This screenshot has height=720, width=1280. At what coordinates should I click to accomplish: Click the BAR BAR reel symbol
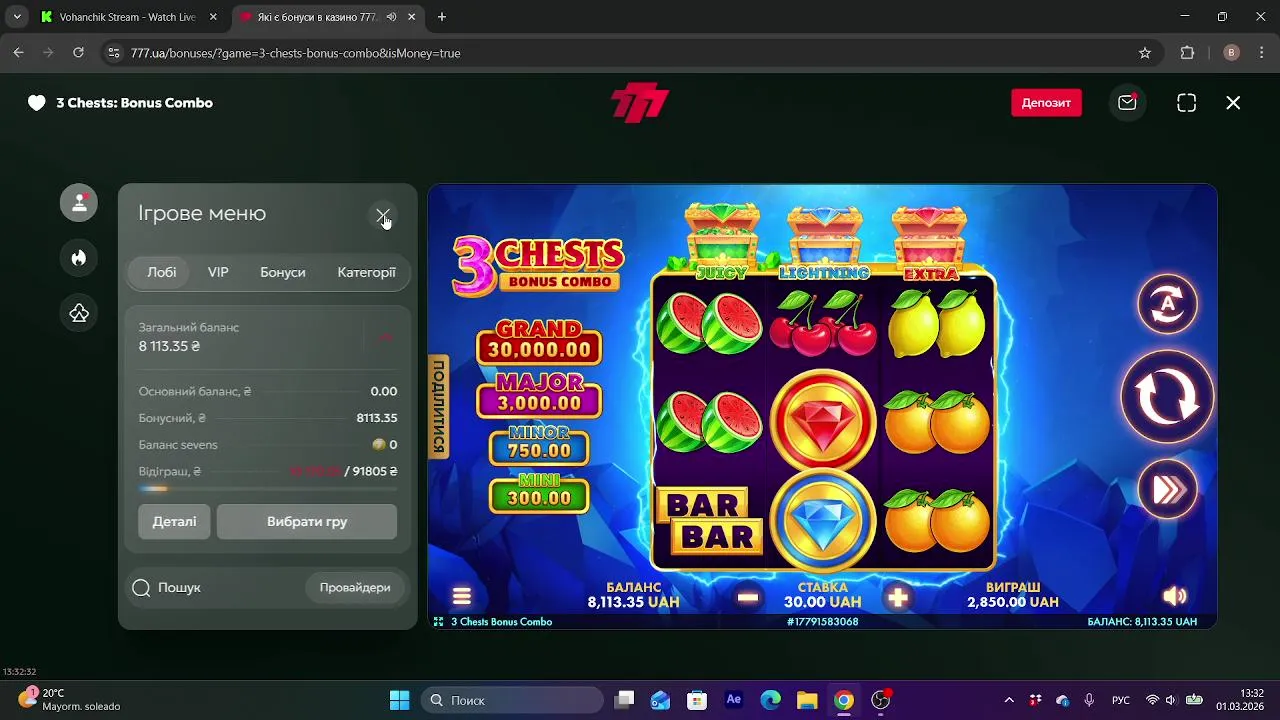pyautogui.click(x=709, y=520)
